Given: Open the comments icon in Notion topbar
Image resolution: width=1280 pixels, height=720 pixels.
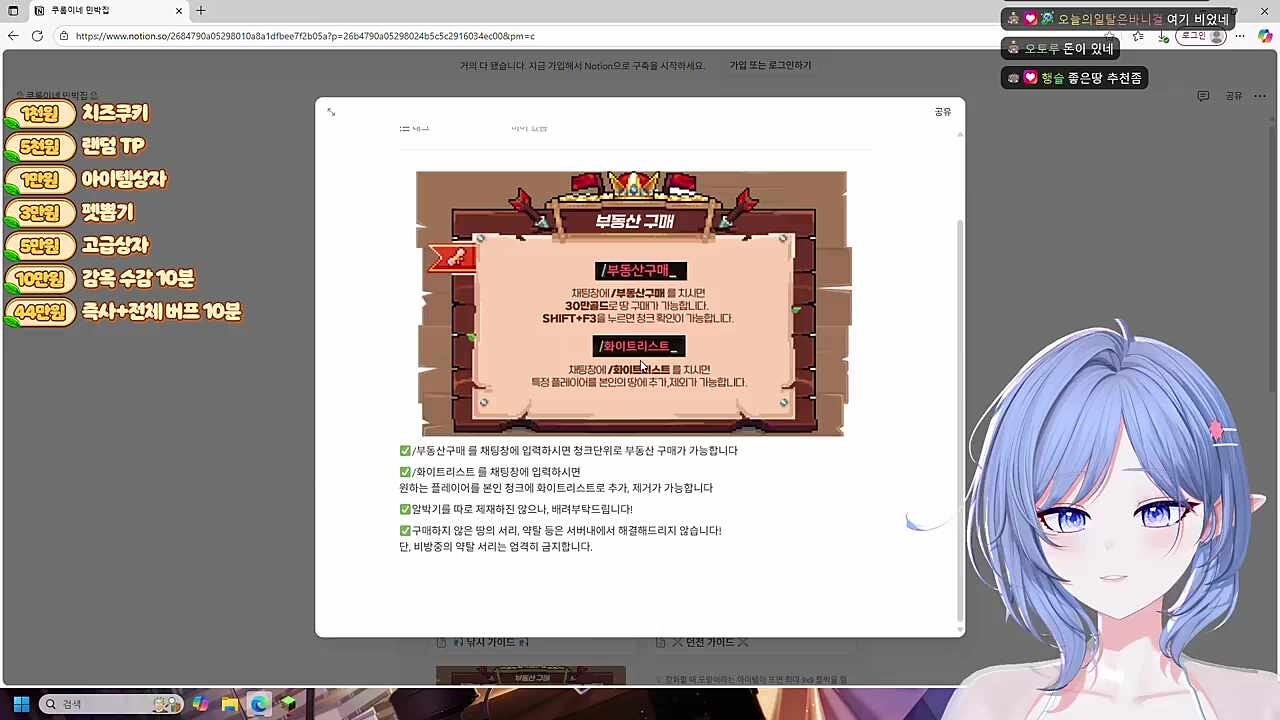Looking at the screenshot, I should (x=1203, y=96).
